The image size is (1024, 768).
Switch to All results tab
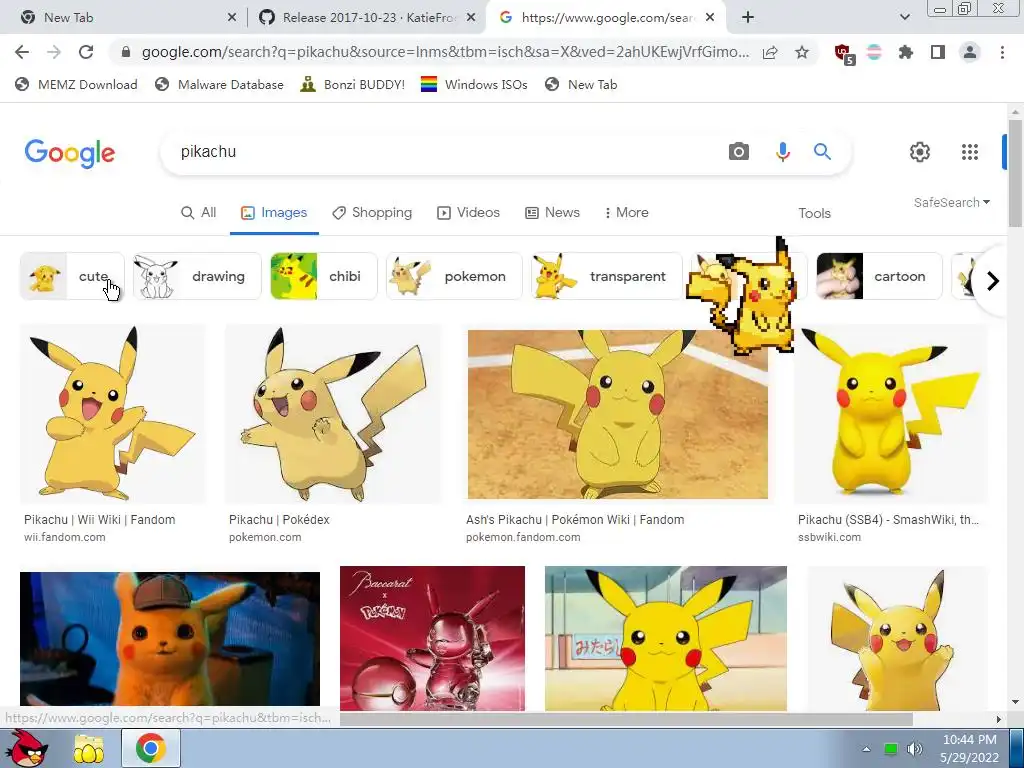click(x=199, y=213)
